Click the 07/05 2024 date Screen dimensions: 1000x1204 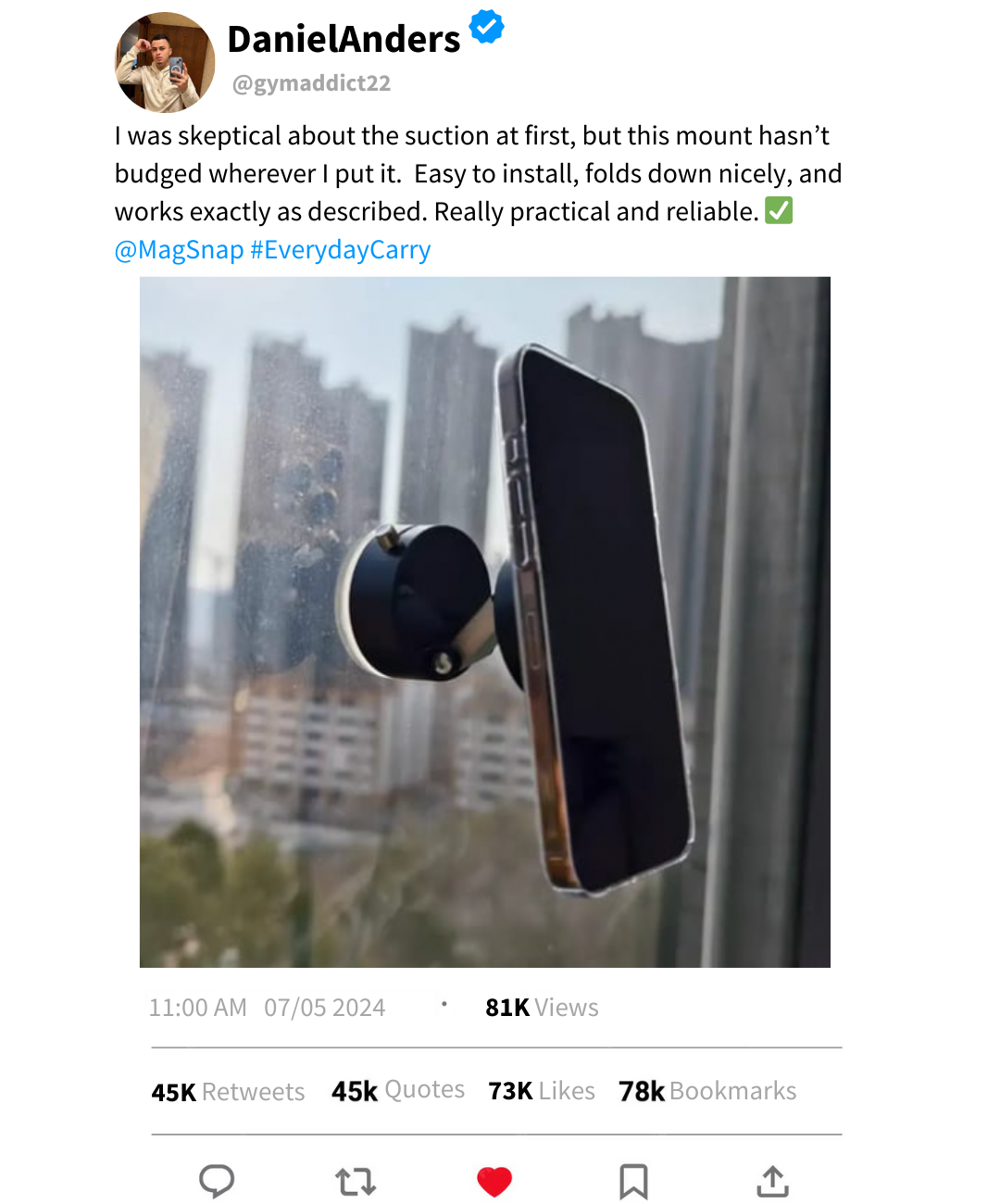324,1008
